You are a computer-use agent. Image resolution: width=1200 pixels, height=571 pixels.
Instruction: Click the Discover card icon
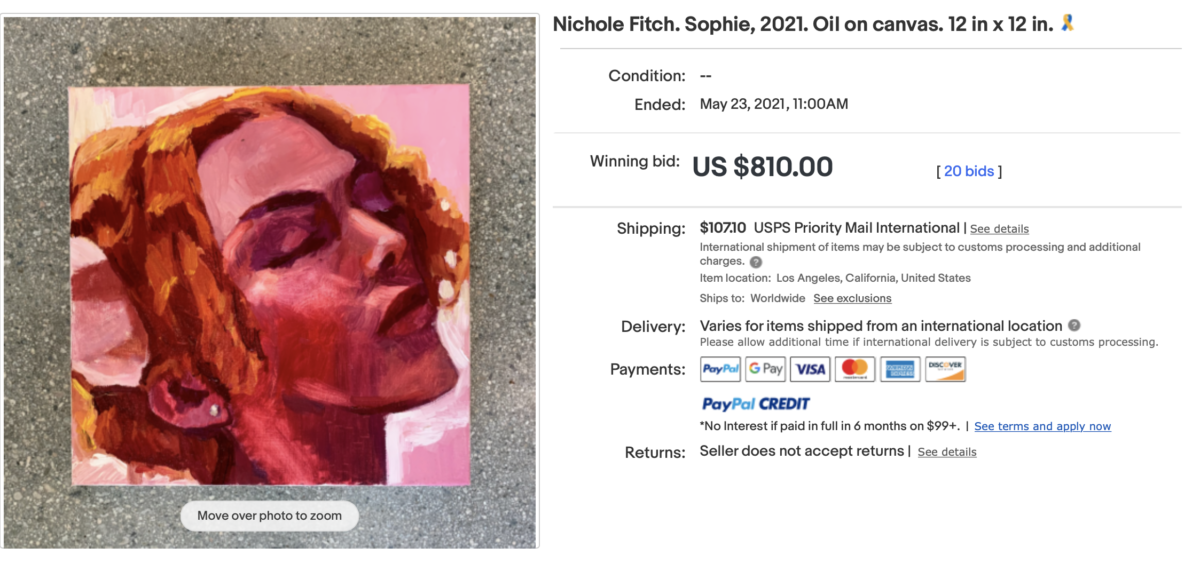pyautogui.click(x=945, y=369)
